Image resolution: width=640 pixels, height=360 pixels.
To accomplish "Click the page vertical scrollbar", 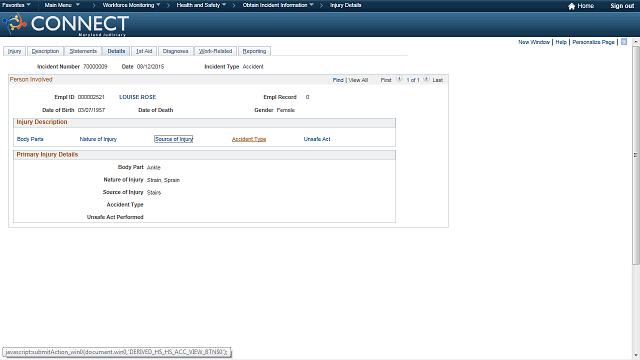I will 636,155.
